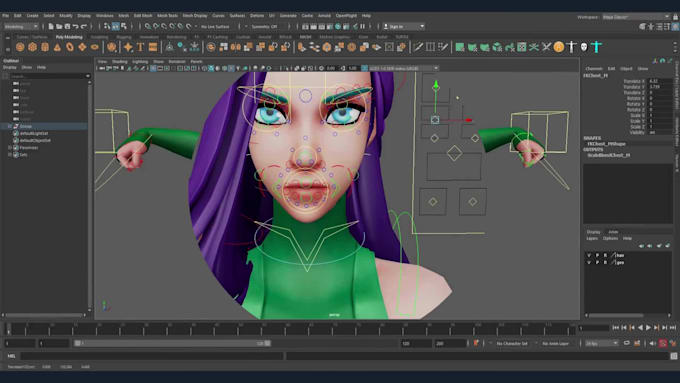This screenshot has width=680, height=383.
Task: Toggle Channel Box panel button on status line
Action: 675,26
